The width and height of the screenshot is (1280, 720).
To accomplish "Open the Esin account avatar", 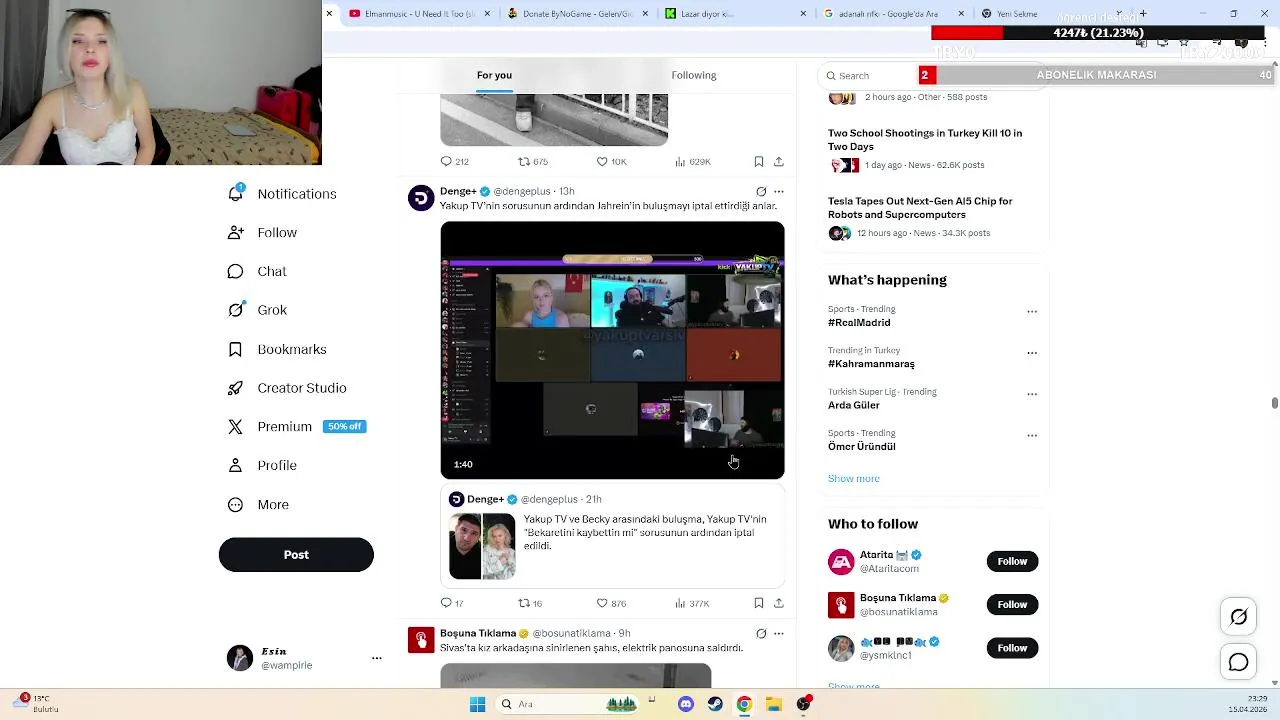I will pos(240,658).
